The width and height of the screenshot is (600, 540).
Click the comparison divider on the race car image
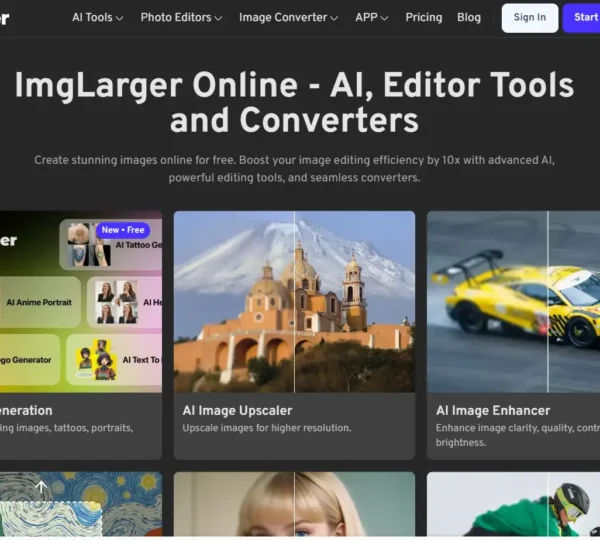(548, 302)
